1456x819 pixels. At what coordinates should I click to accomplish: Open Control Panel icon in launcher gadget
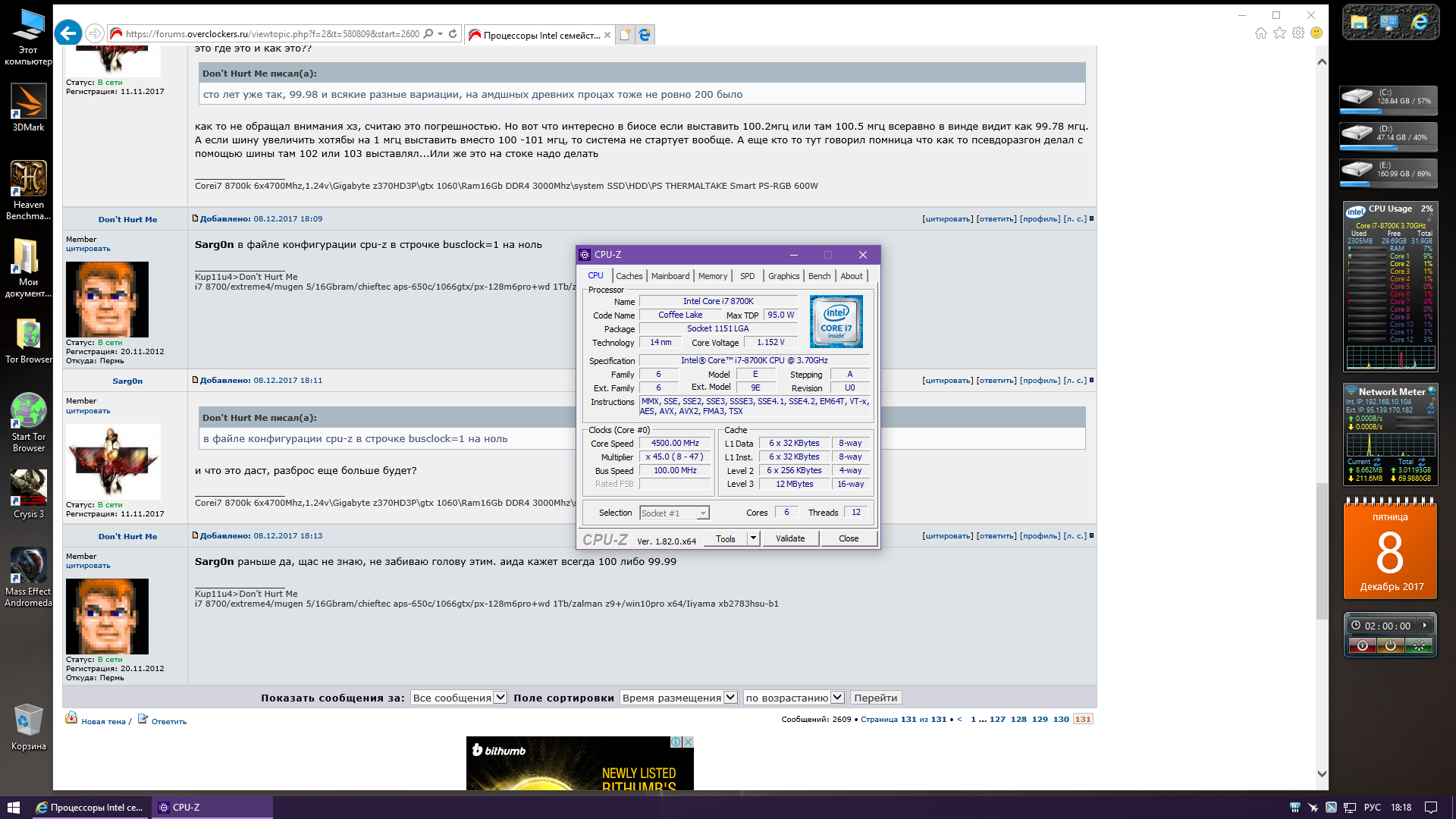coord(1389,23)
